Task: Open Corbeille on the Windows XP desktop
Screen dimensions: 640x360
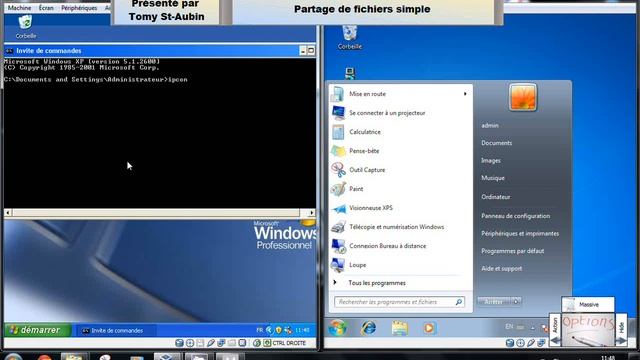Action: (25, 26)
